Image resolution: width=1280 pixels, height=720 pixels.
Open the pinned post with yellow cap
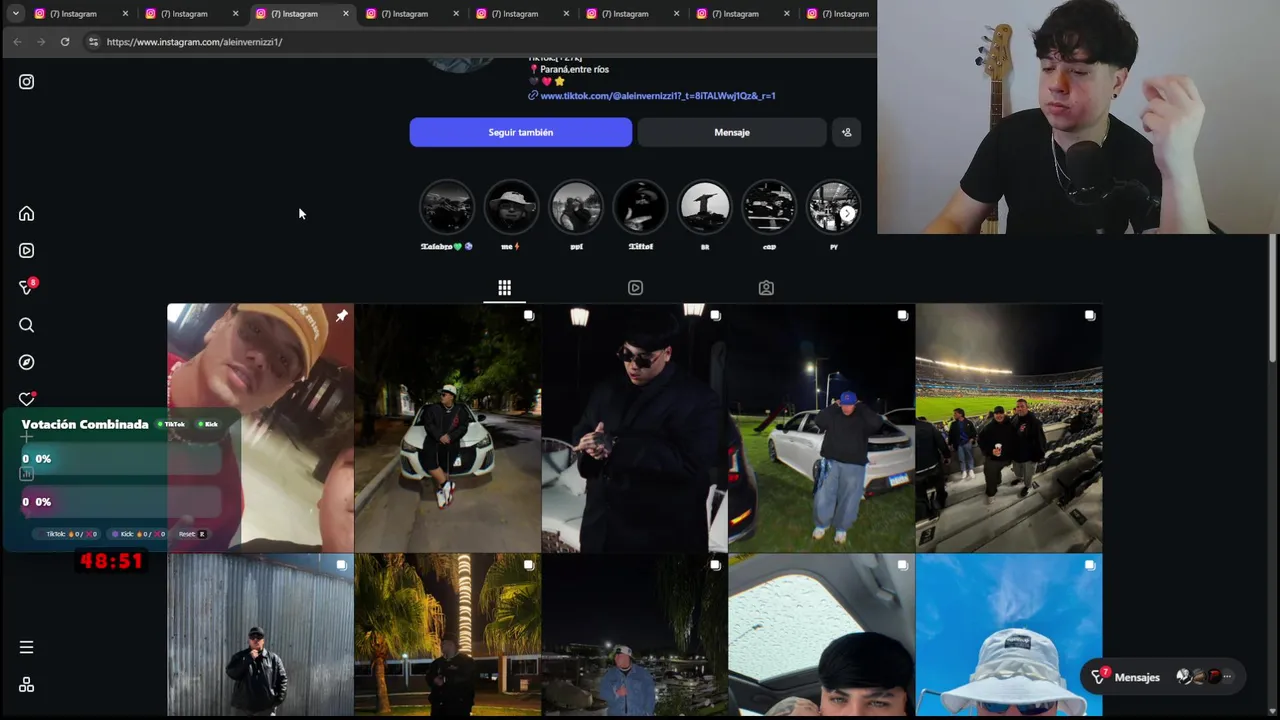[260, 428]
